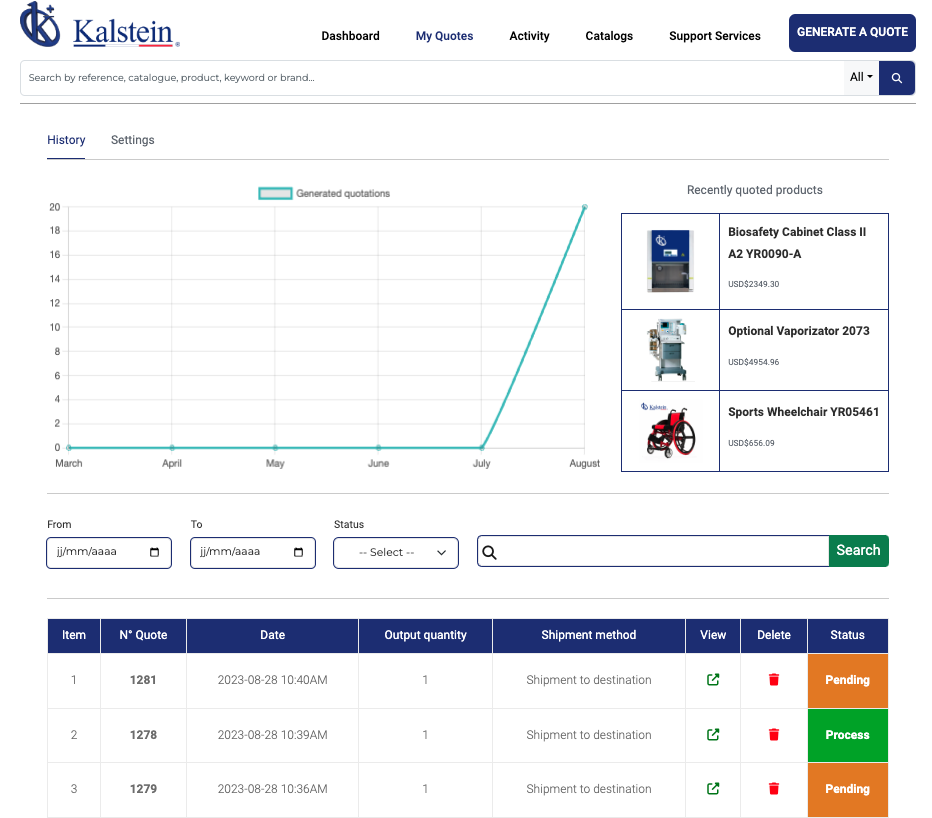Open quote 1281 with the view icon
Viewport: 932px width, 818px height.
(x=713, y=680)
